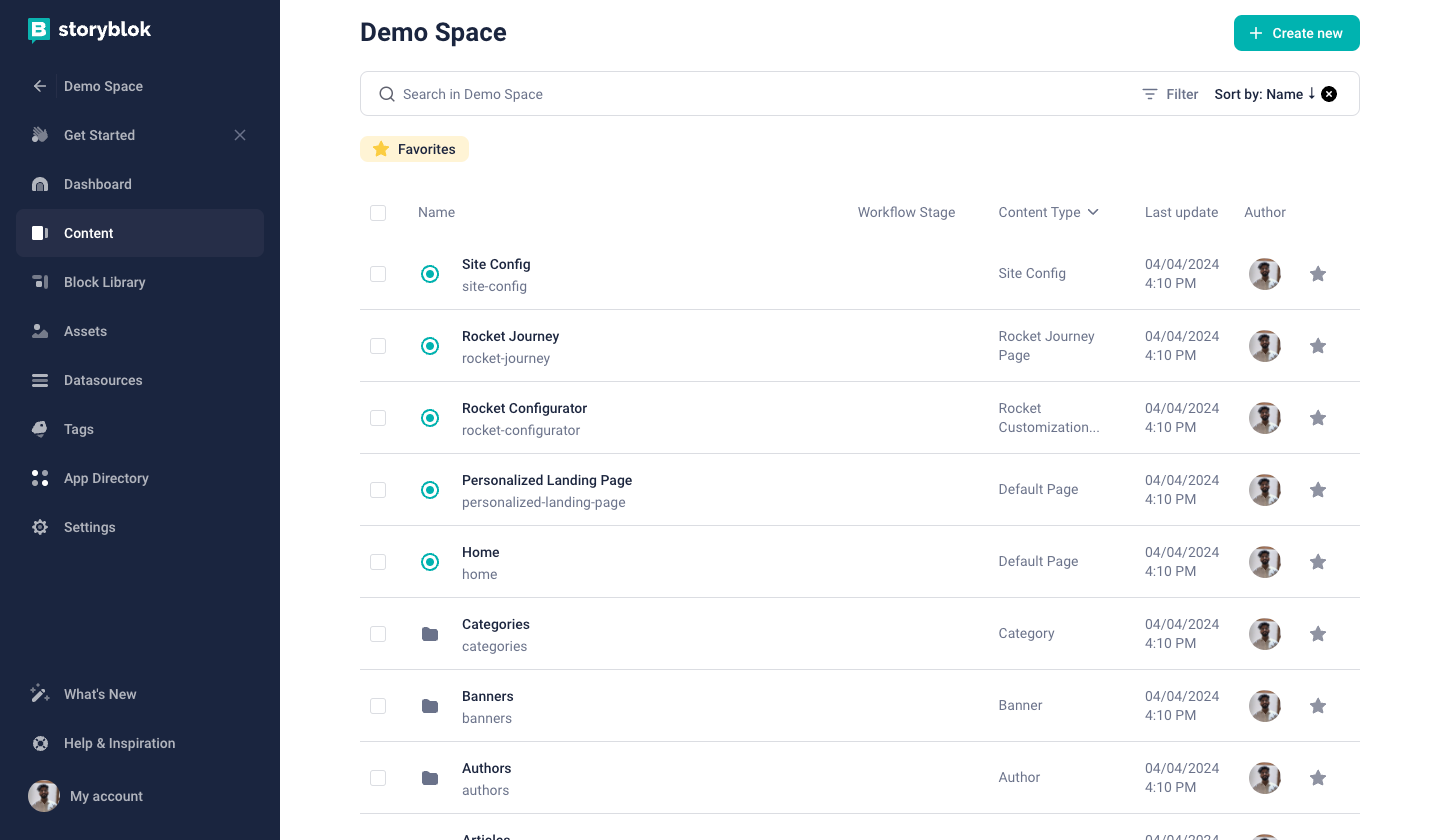Check the Home row checkbox
1440x840 pixels.
[378, 562]
